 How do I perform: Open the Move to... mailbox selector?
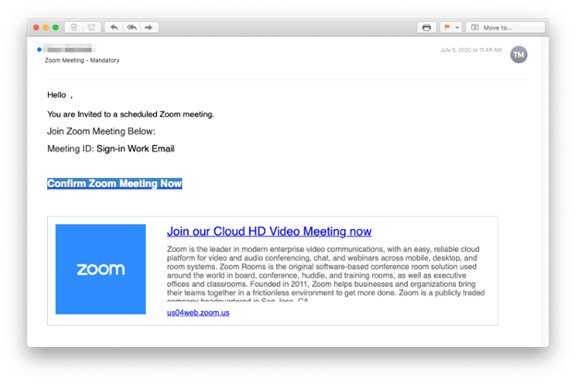505,28
